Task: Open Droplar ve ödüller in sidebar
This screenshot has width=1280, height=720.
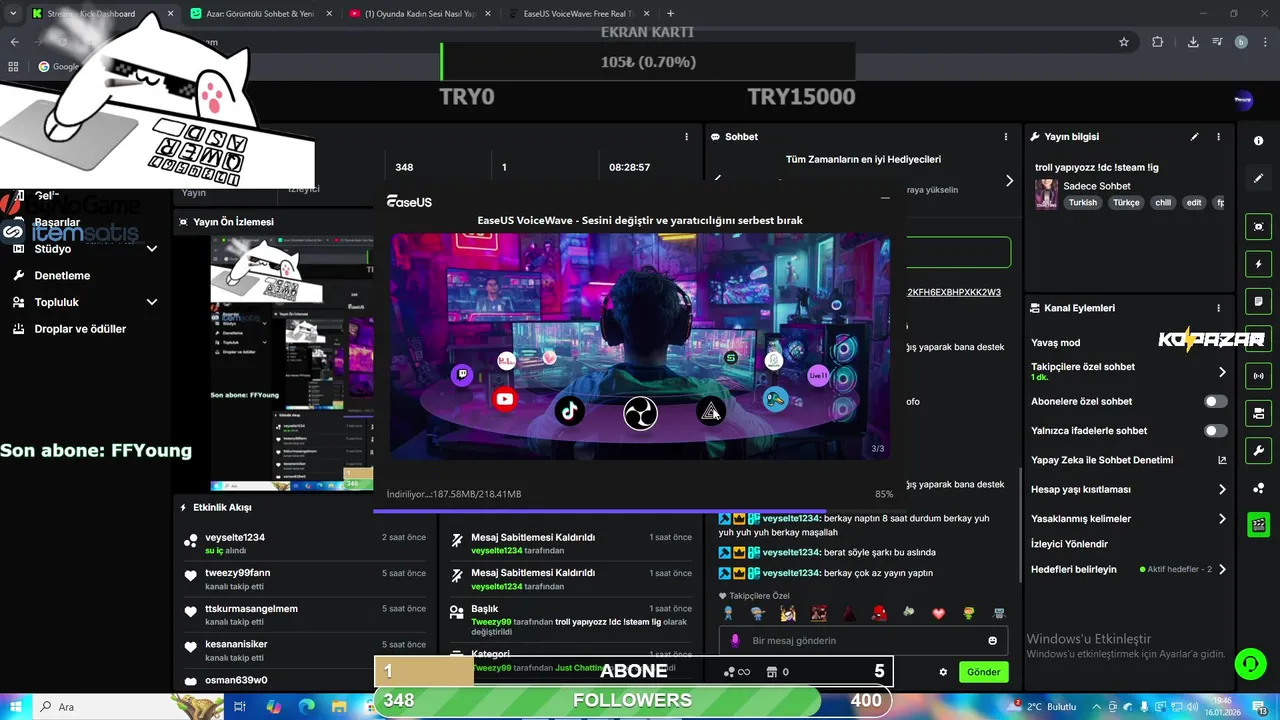Action: [x=80, y=329]
